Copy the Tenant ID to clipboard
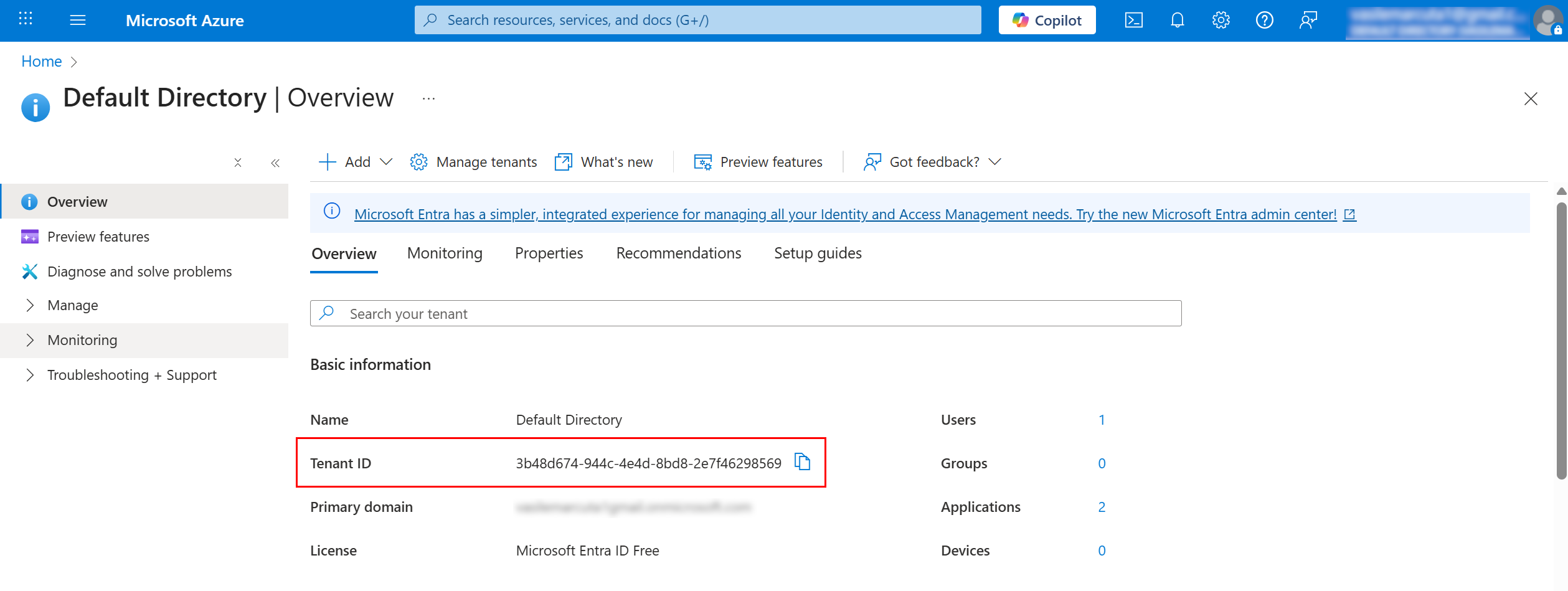The width and height of the screenshot is (1568, 591). pos(802,462)
